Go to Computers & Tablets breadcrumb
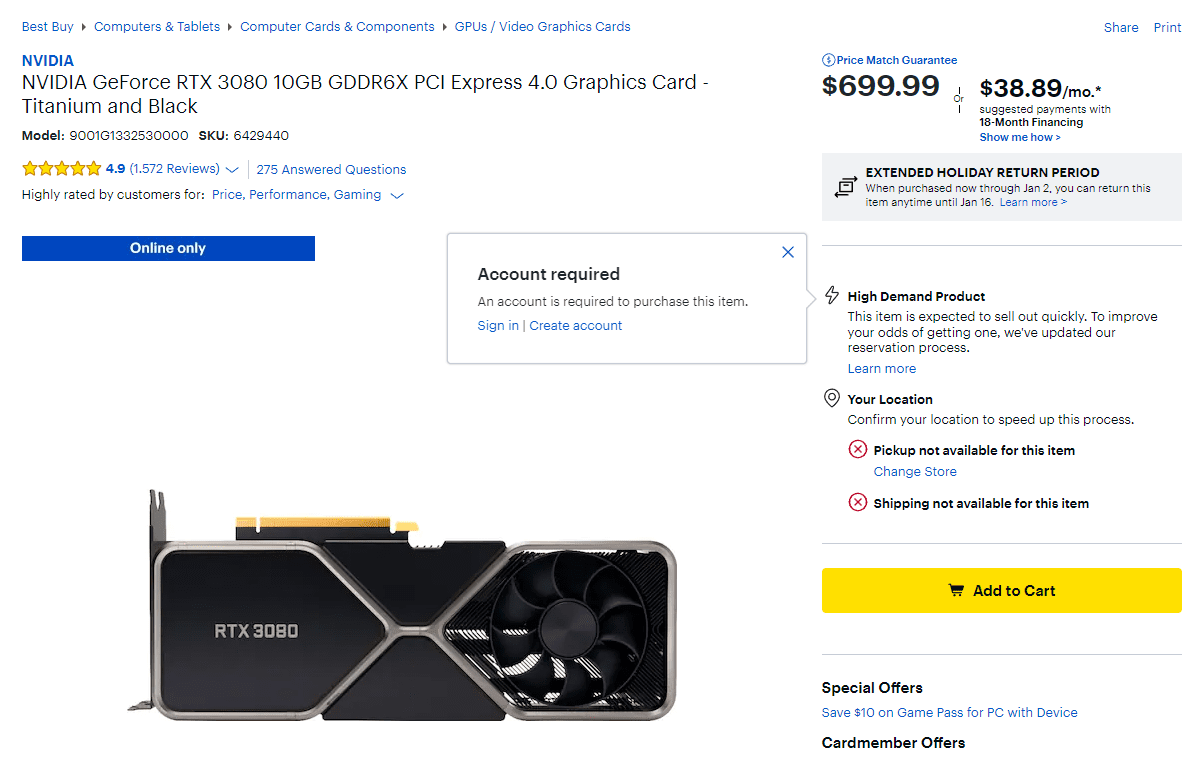 [157, 27]
